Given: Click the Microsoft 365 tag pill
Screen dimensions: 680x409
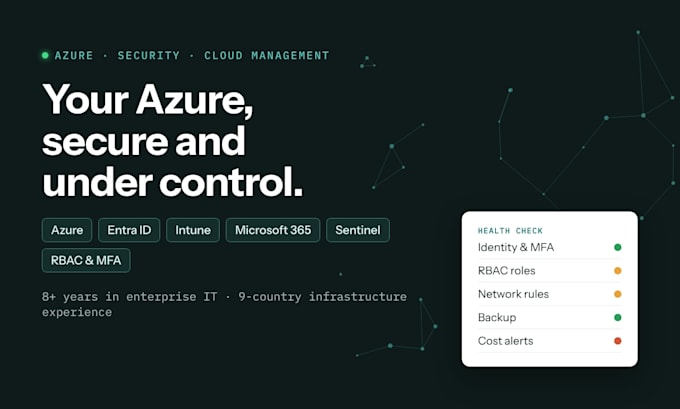Looking at the screenshot, I should click(x=273, y=230).
